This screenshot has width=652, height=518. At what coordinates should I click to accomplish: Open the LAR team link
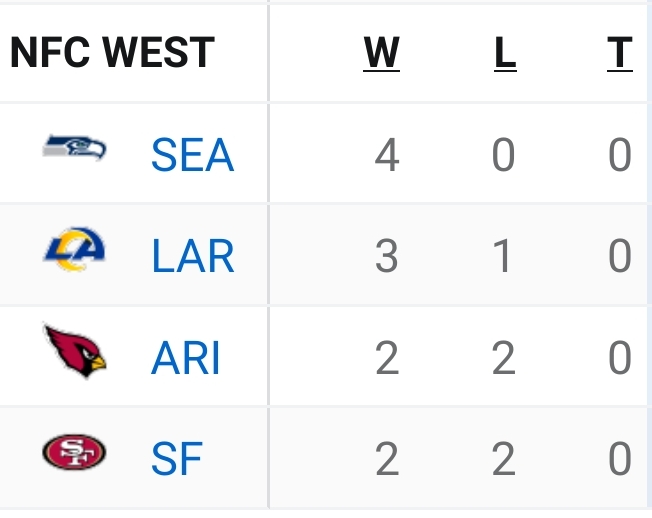tap(193, 256)
